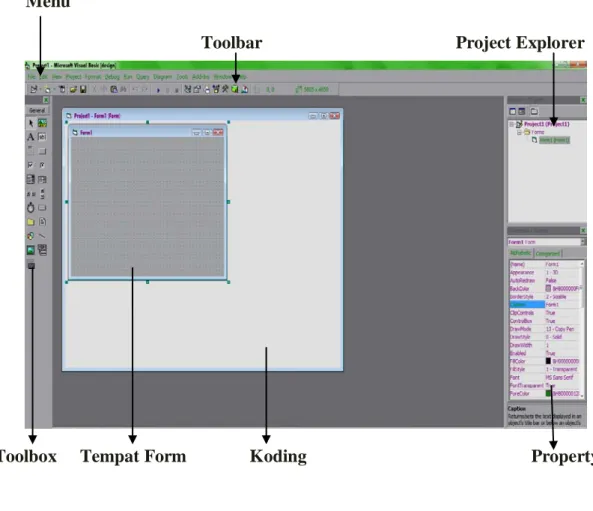Viewport: 593px width, 511px height.
Task: Select the Pointer tool in the toolbox
Action: 31,123
